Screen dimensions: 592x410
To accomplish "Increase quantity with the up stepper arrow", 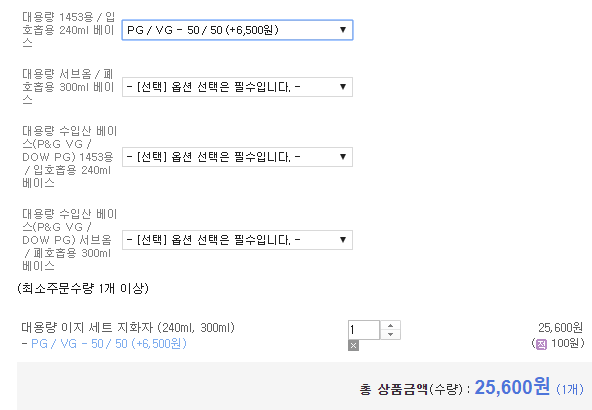I will click(390, 325).
